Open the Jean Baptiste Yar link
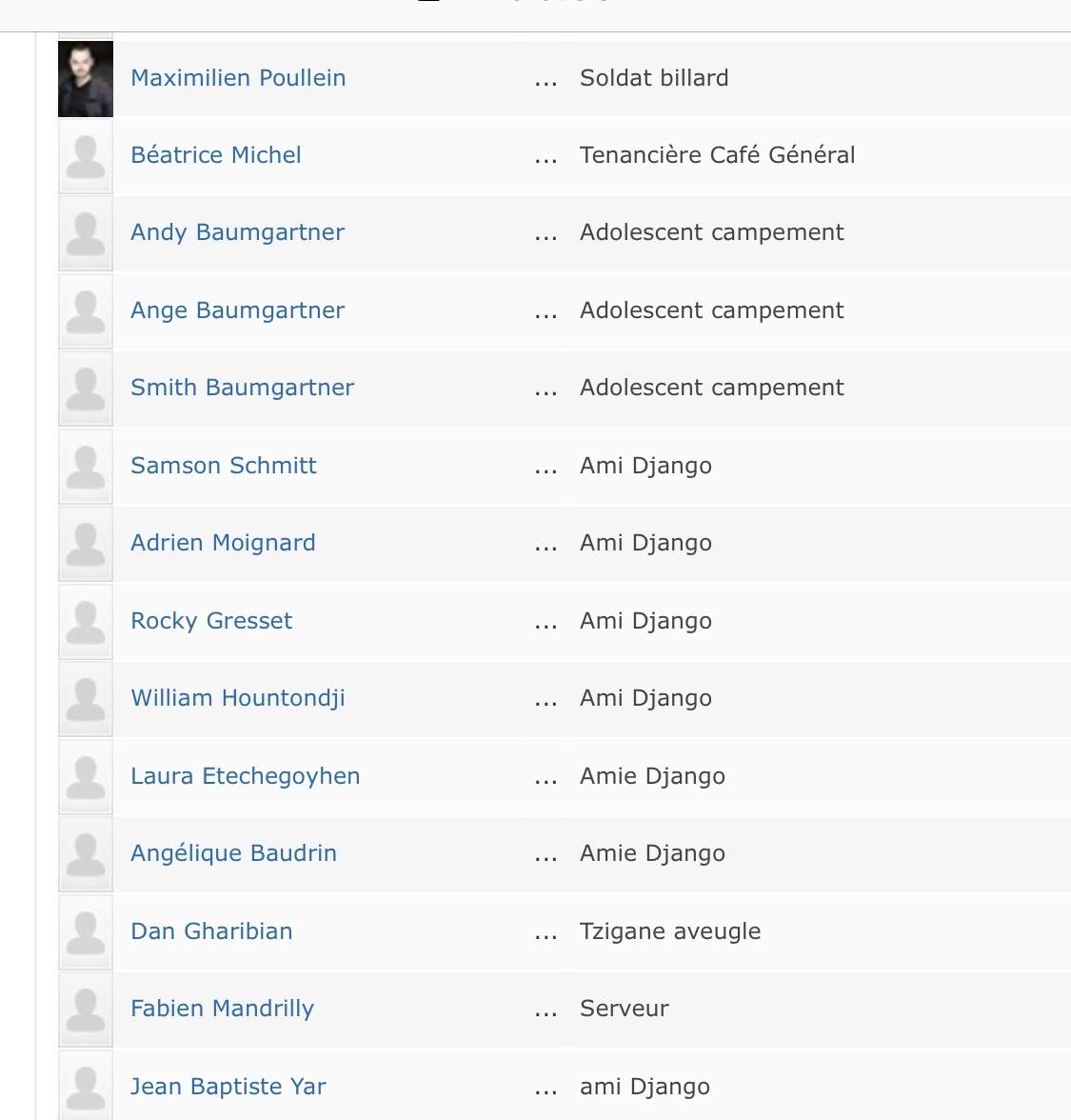Screen dimensions: 1071x1120 [x=228, y=1087]
